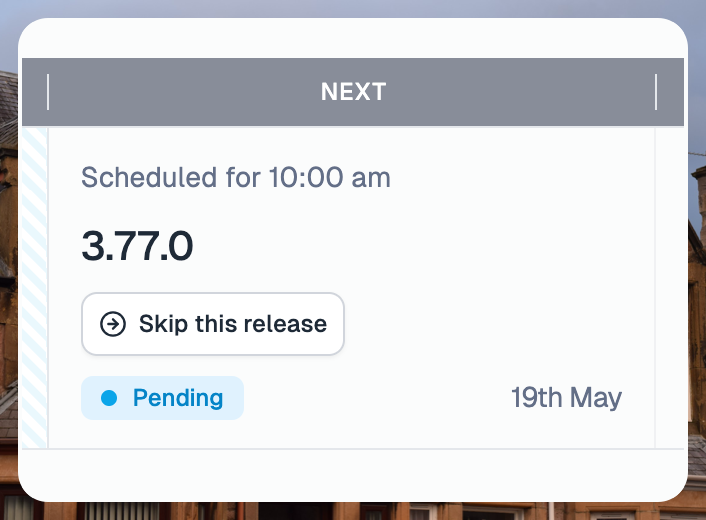The image size is (706, 520).
Task: Skip this release
Action: pyautogui.click(x=213, y=324)
